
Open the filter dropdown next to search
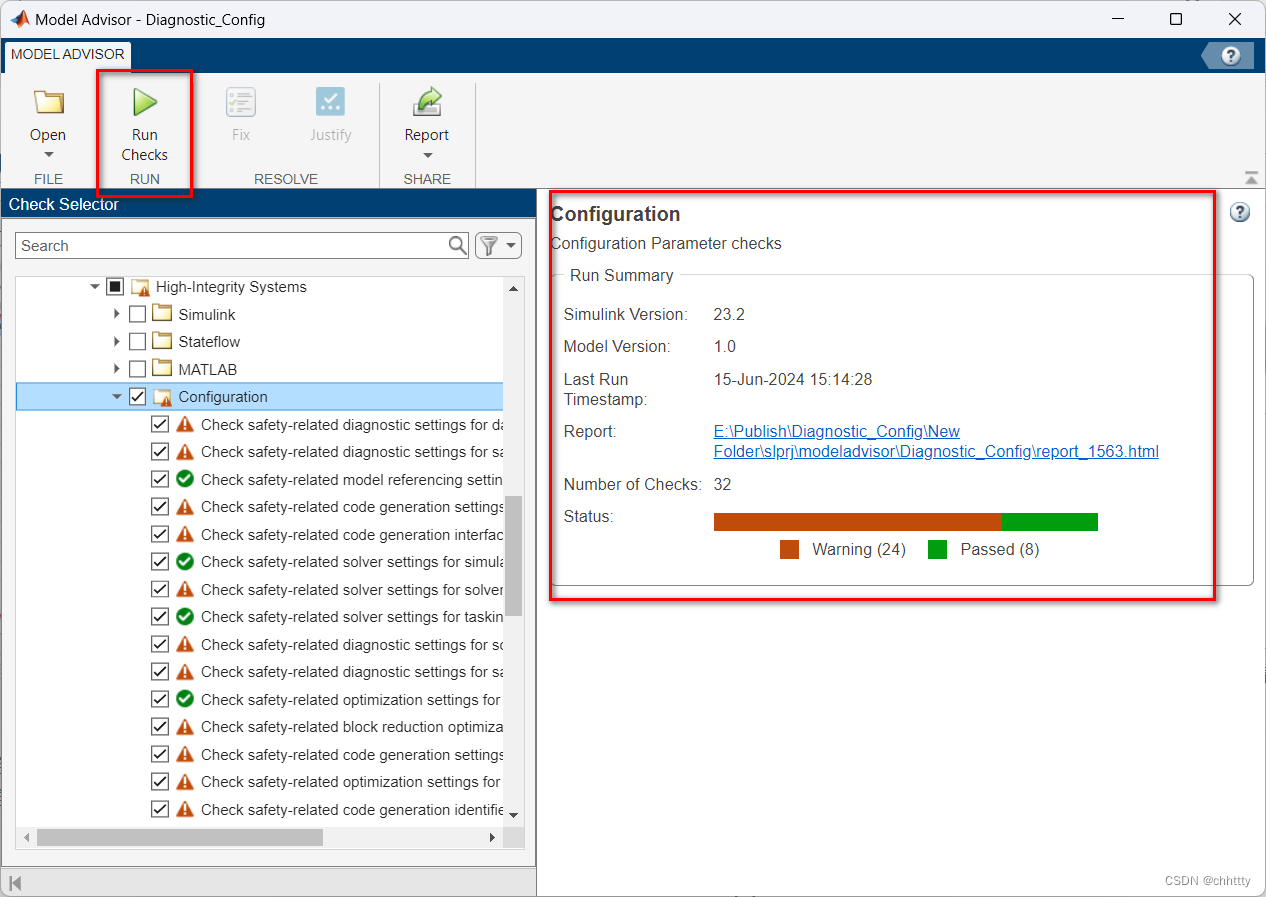[499, 245]
